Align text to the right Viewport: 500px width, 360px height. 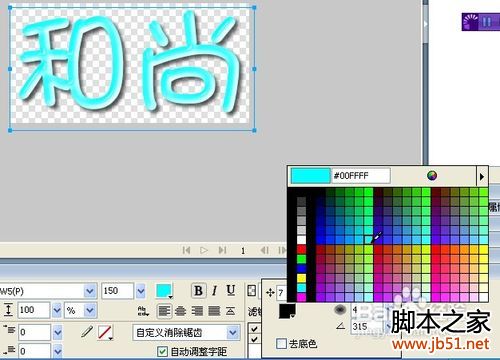[197, 311]
